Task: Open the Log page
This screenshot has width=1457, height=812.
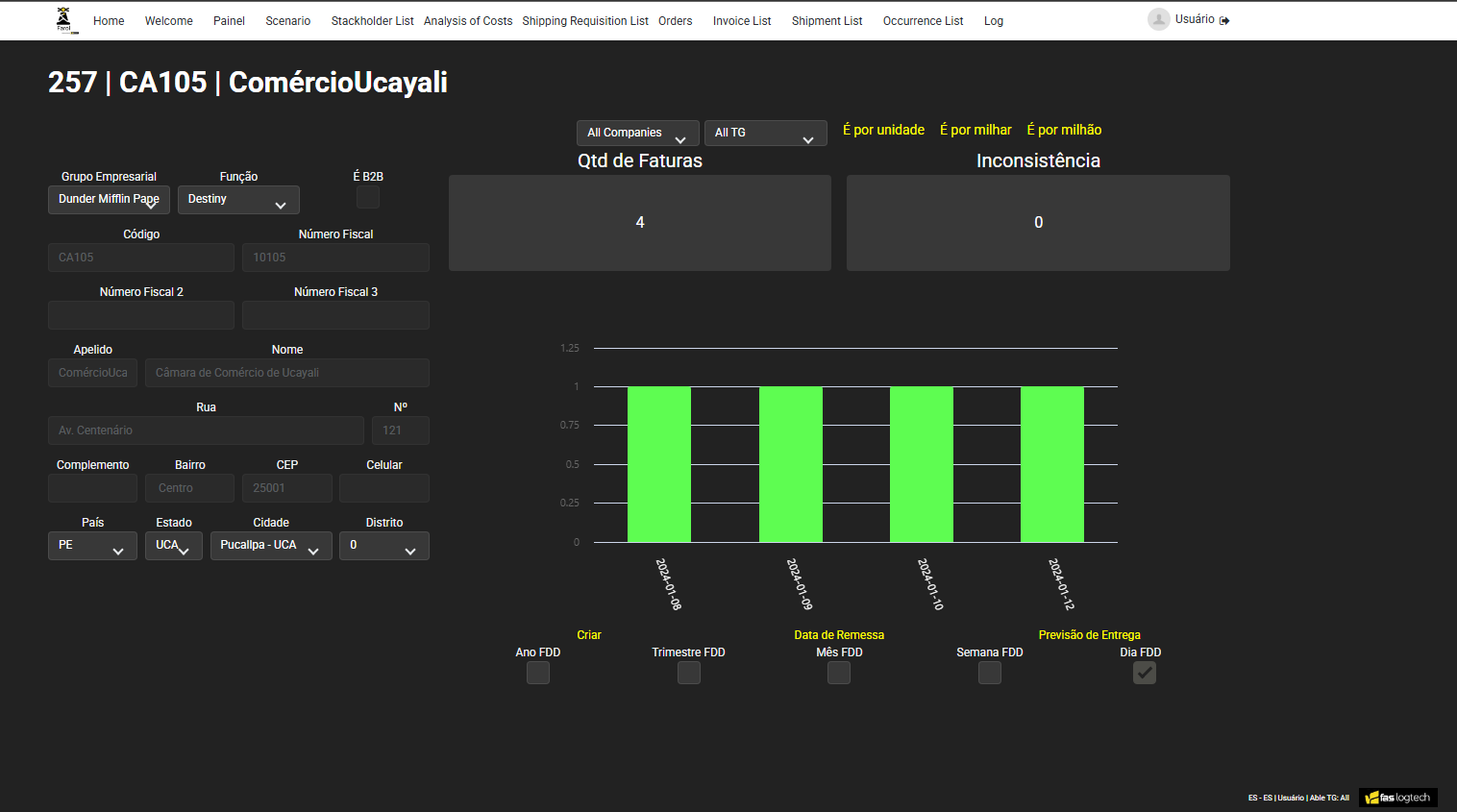Action: 993,20
